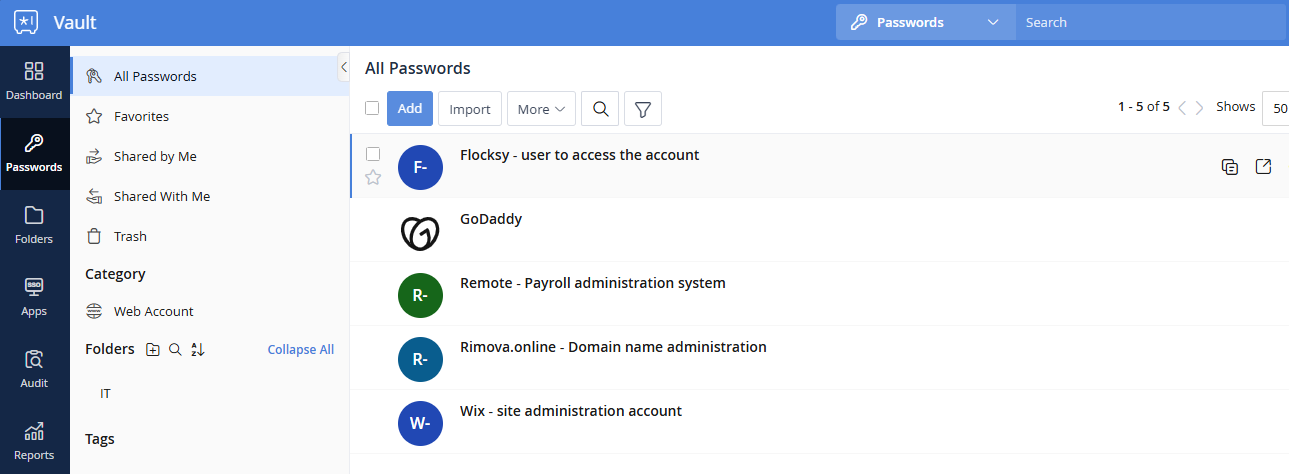The width and height of the screenshot is (1289, 474).
Task: Tick the select-all passwords checkbox
Action: click(372, 108)
